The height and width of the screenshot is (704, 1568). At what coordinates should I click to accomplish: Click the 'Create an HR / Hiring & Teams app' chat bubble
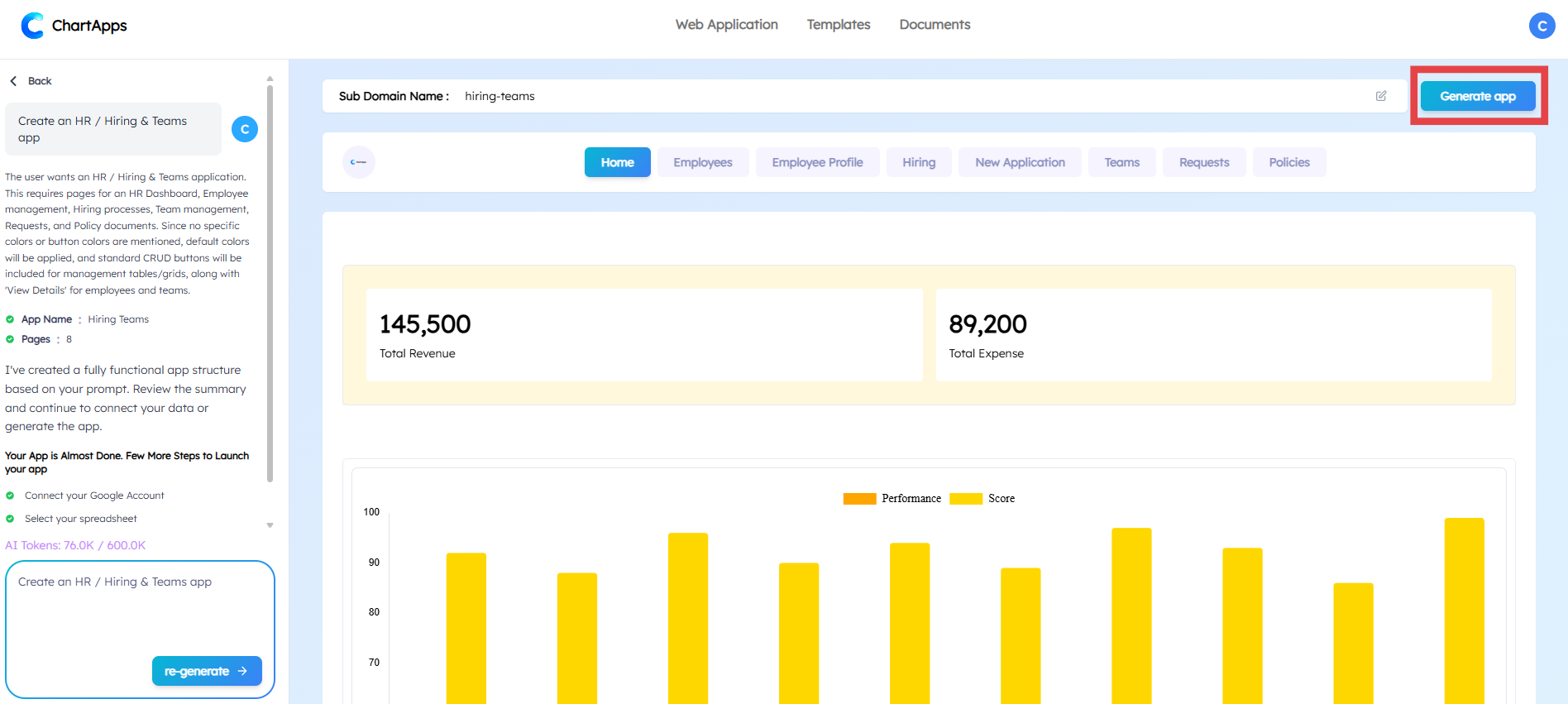tap(113, 129)
